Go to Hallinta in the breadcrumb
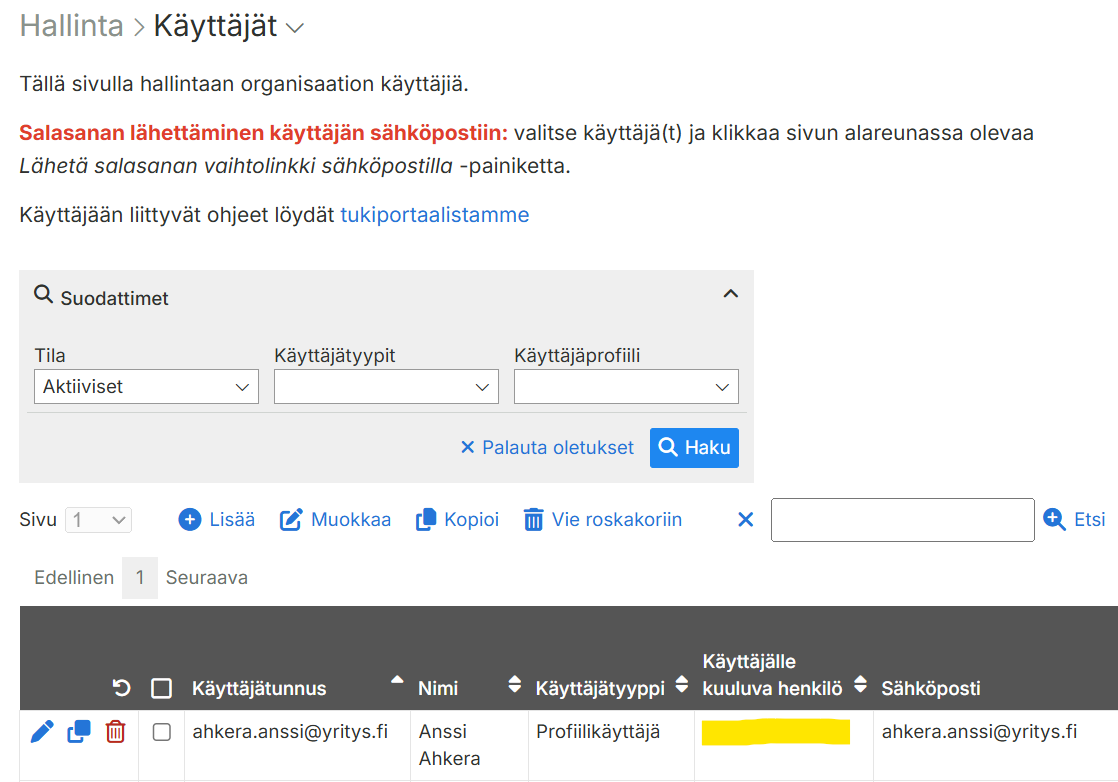1118x782 pixels. pos(71,26)
